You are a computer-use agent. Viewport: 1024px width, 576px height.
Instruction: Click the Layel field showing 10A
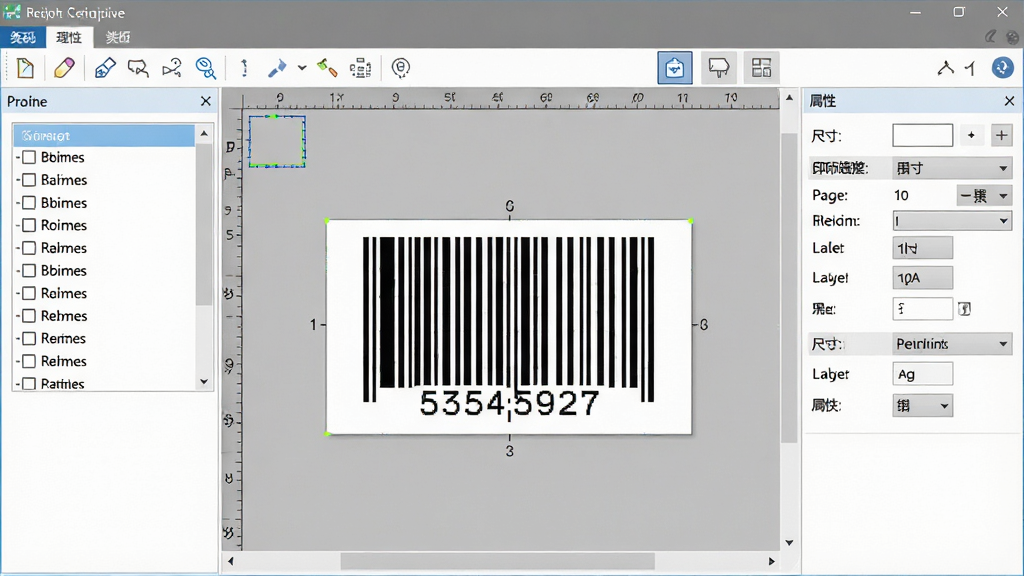(x=922, y=278)
